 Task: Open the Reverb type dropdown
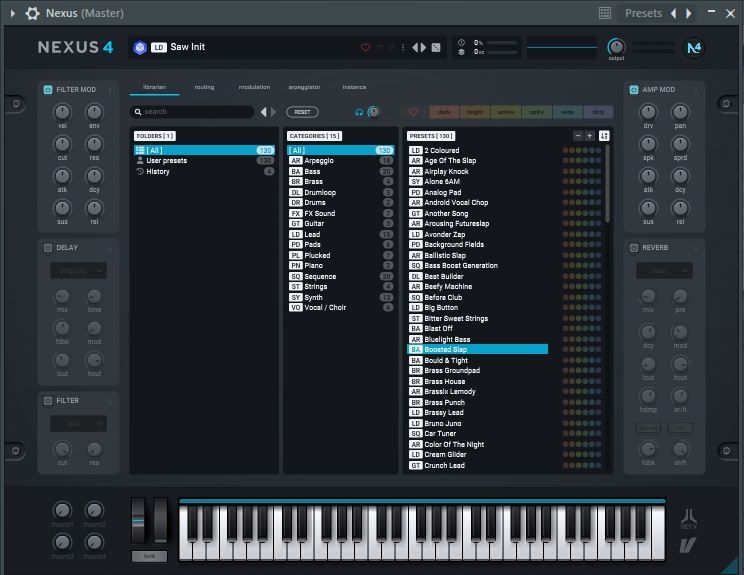[664, 270]
